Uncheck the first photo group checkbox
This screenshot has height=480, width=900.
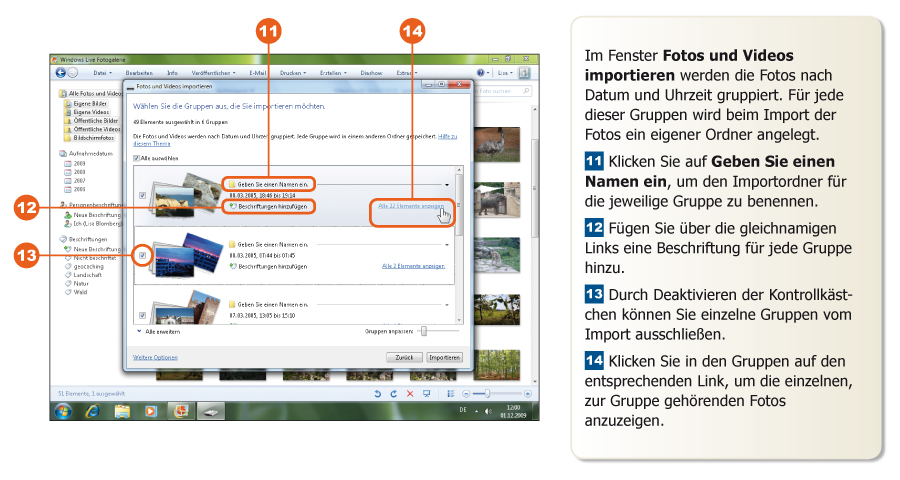(142, 196)
